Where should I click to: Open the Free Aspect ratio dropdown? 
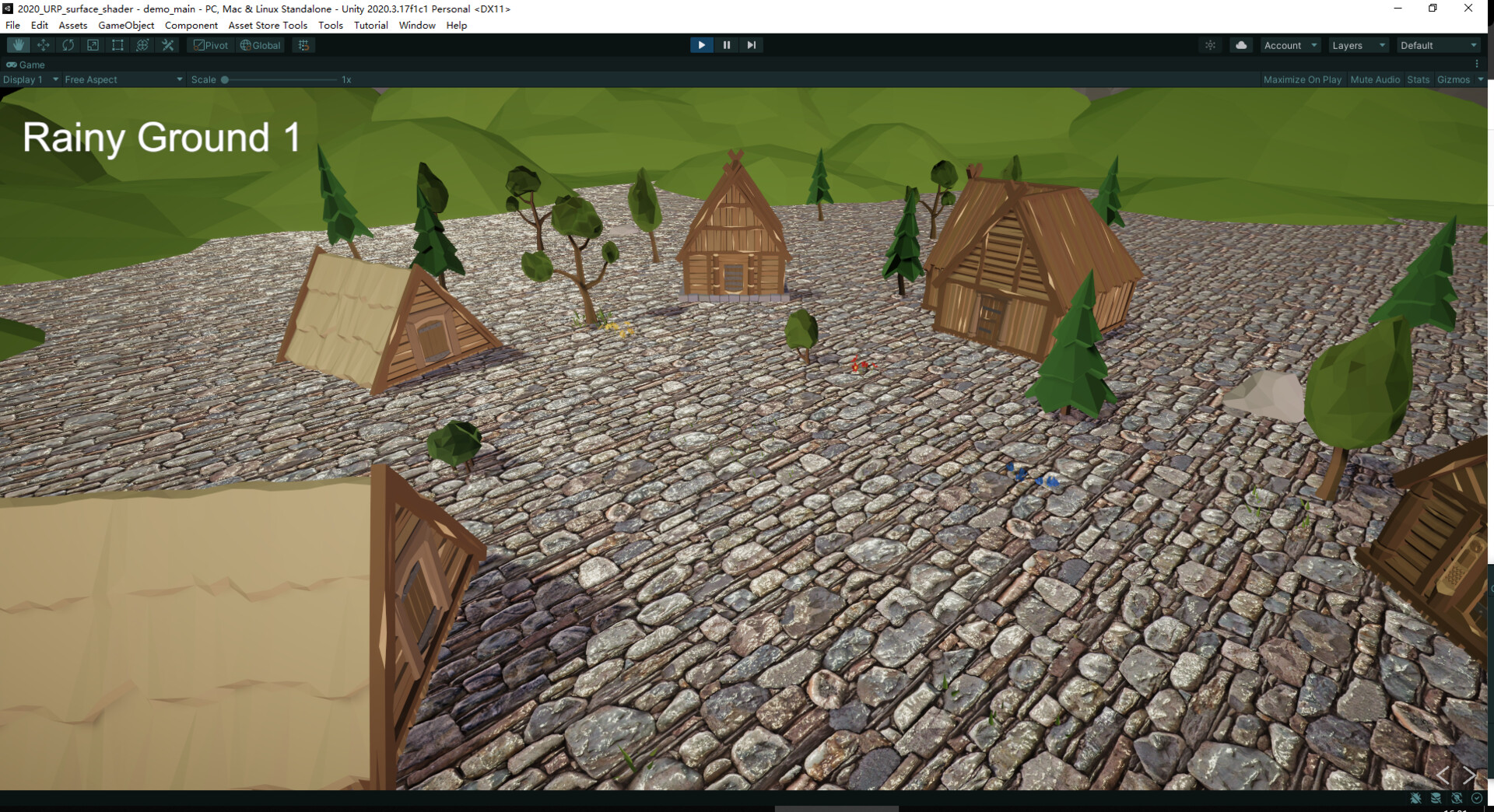[121, 79]
